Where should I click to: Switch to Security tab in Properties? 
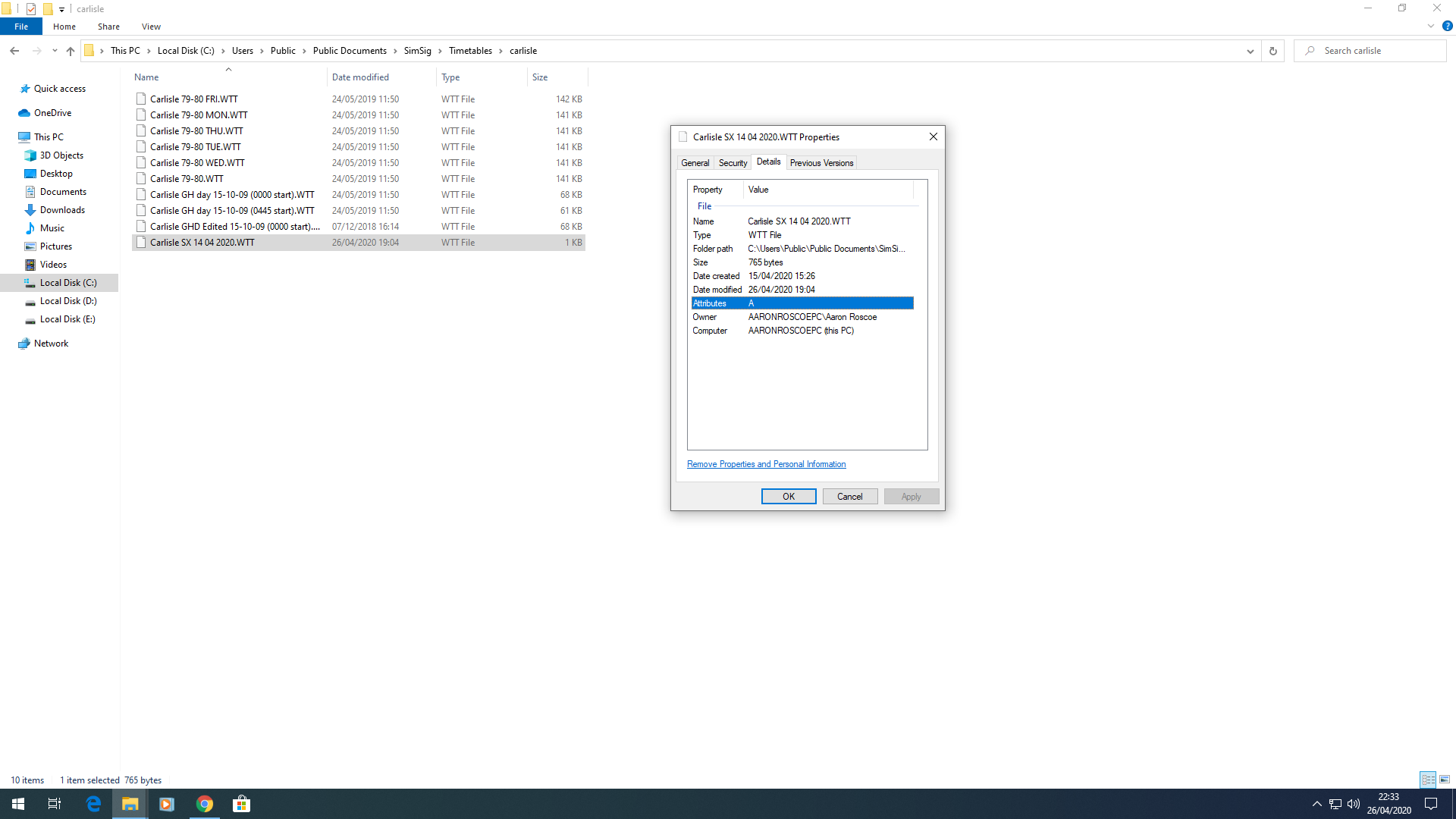pos(733,163)
